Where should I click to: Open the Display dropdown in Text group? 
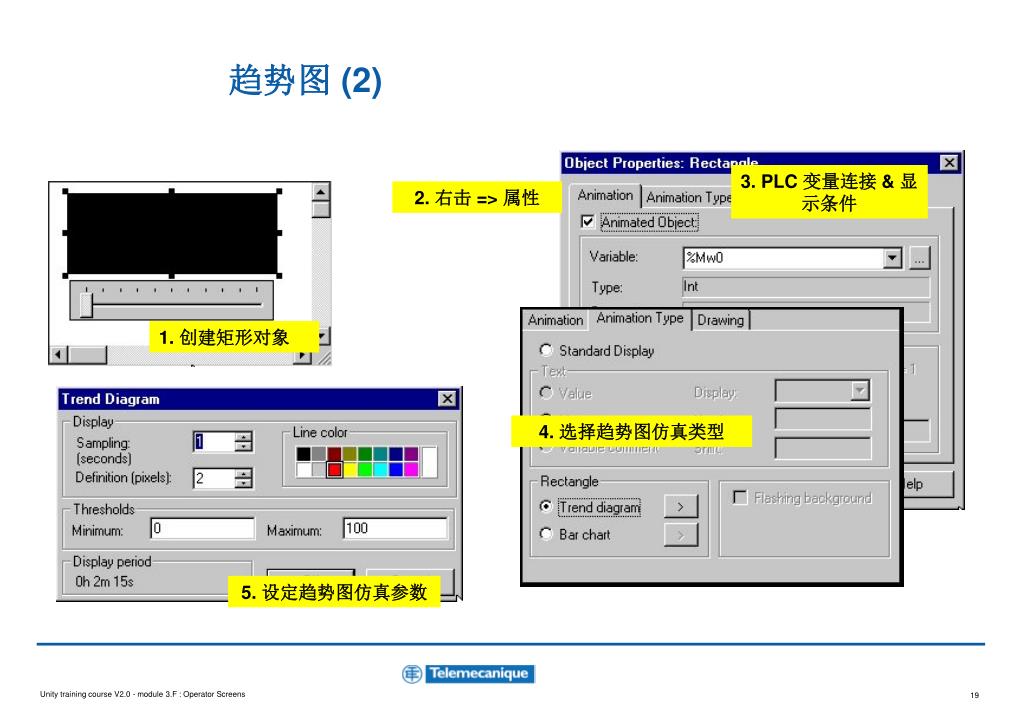click(860, 392)
